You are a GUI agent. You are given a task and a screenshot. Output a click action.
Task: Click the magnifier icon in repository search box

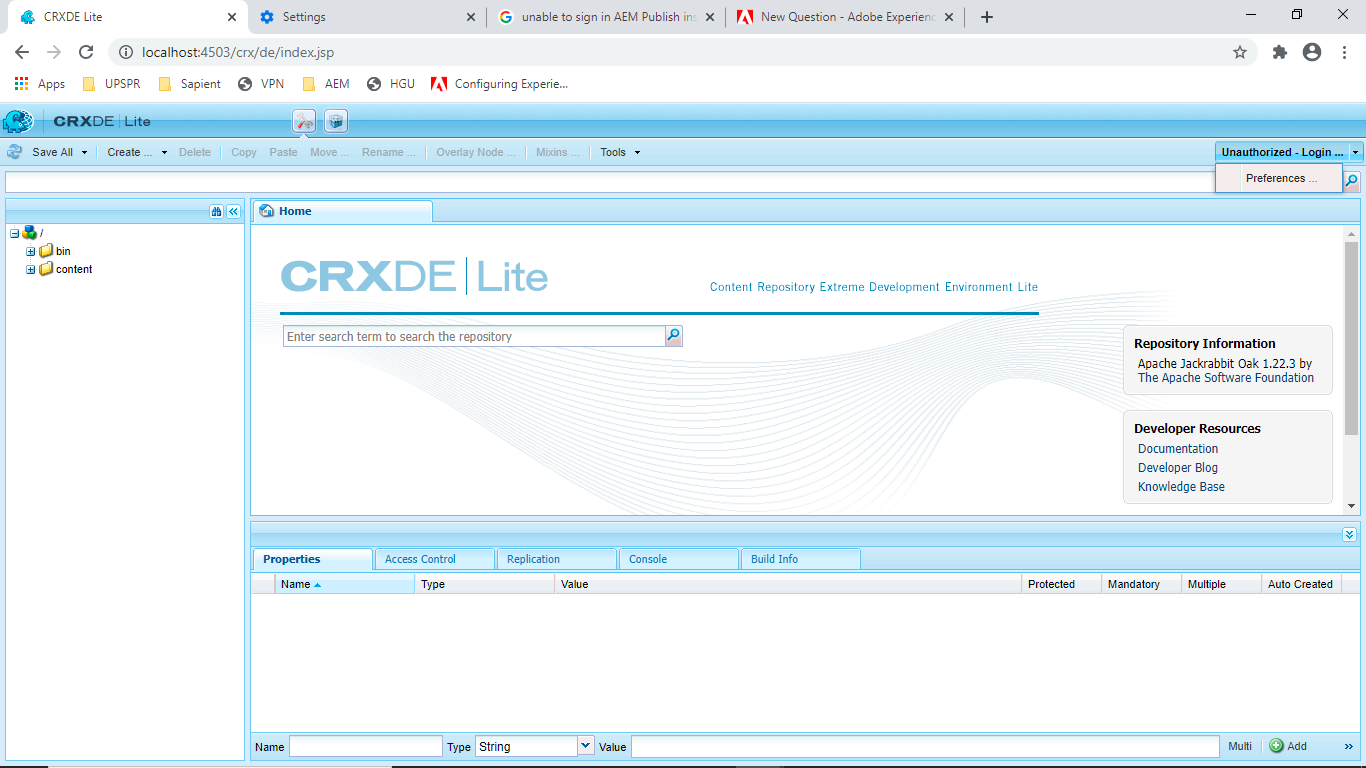point(673,336)
